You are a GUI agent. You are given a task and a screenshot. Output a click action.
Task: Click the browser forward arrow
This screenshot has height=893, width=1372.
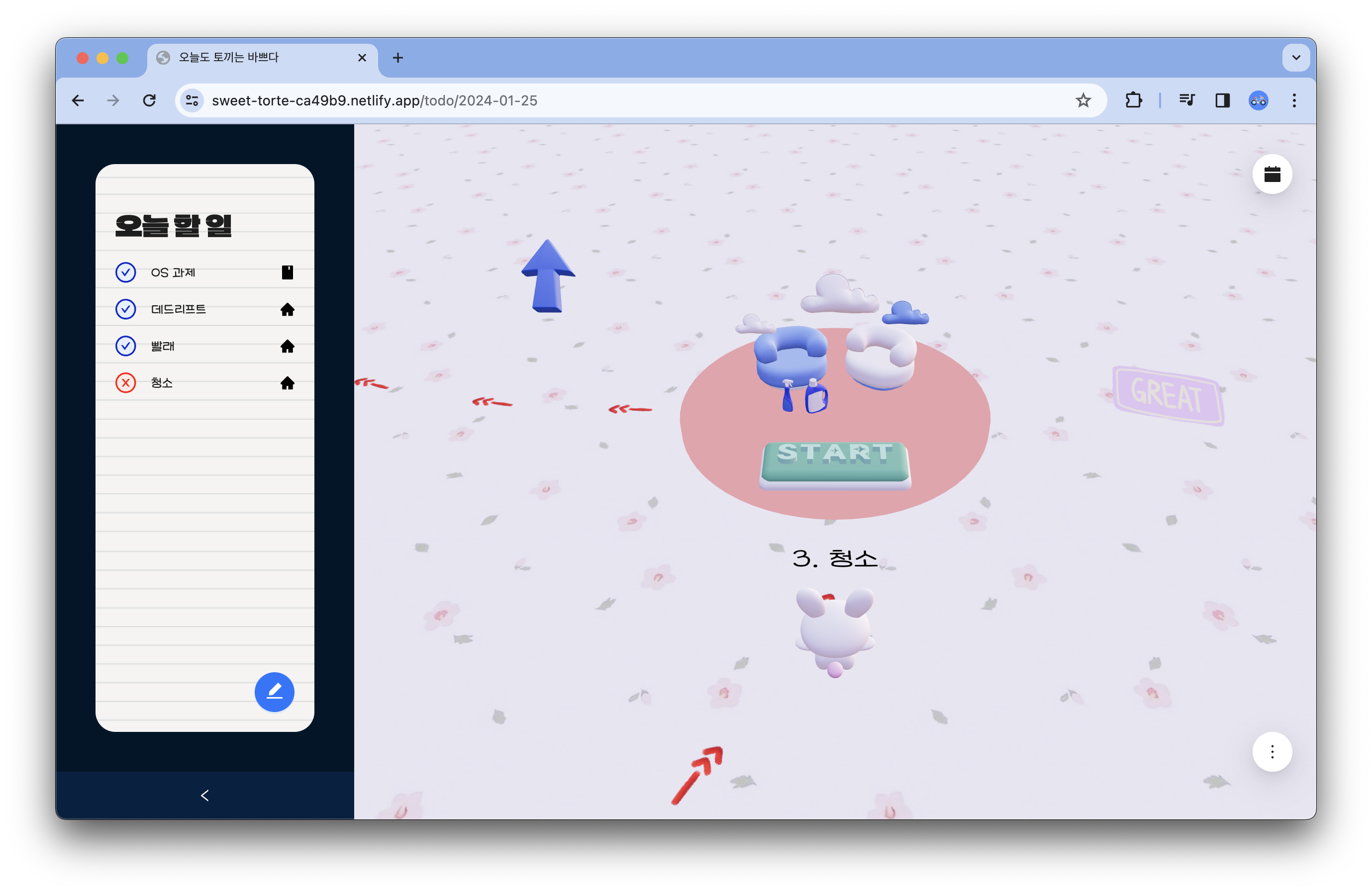click(x=113, y=100)
